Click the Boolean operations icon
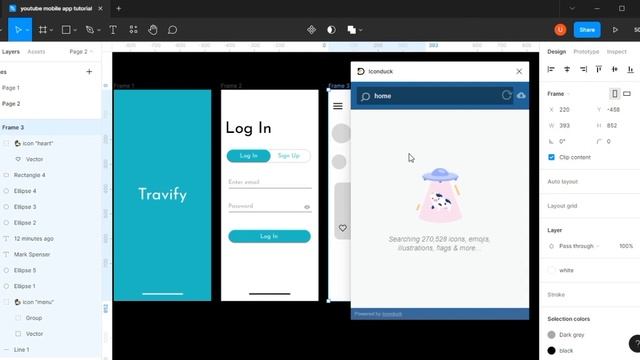This screenshot has height=360, width=640. click(x=351, y=30)
